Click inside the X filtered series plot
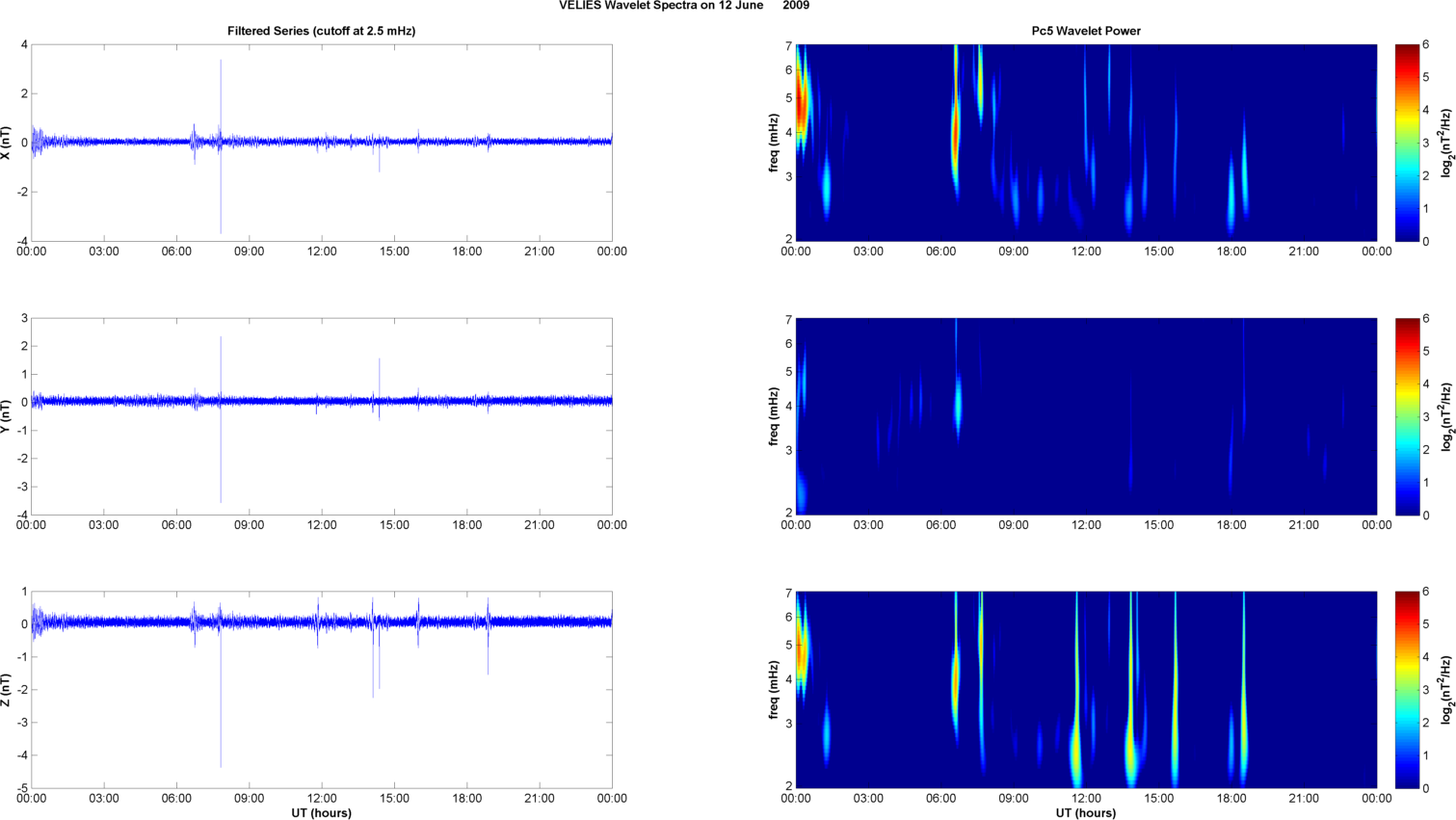This screenshot has width=1456, height=820. pyautogui.click(x=322, y=143)
